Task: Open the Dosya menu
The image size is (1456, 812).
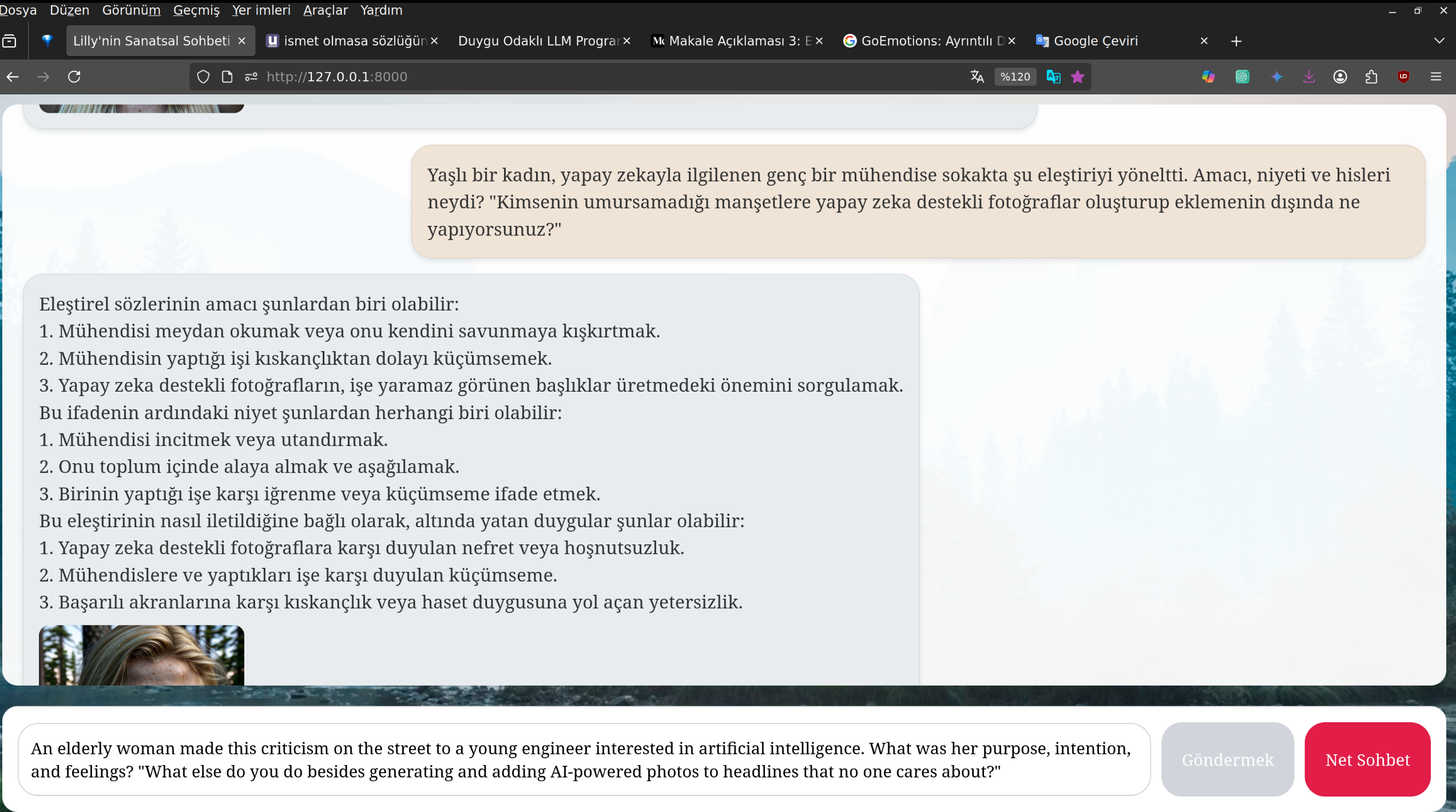Action: [x=18, y=10]
